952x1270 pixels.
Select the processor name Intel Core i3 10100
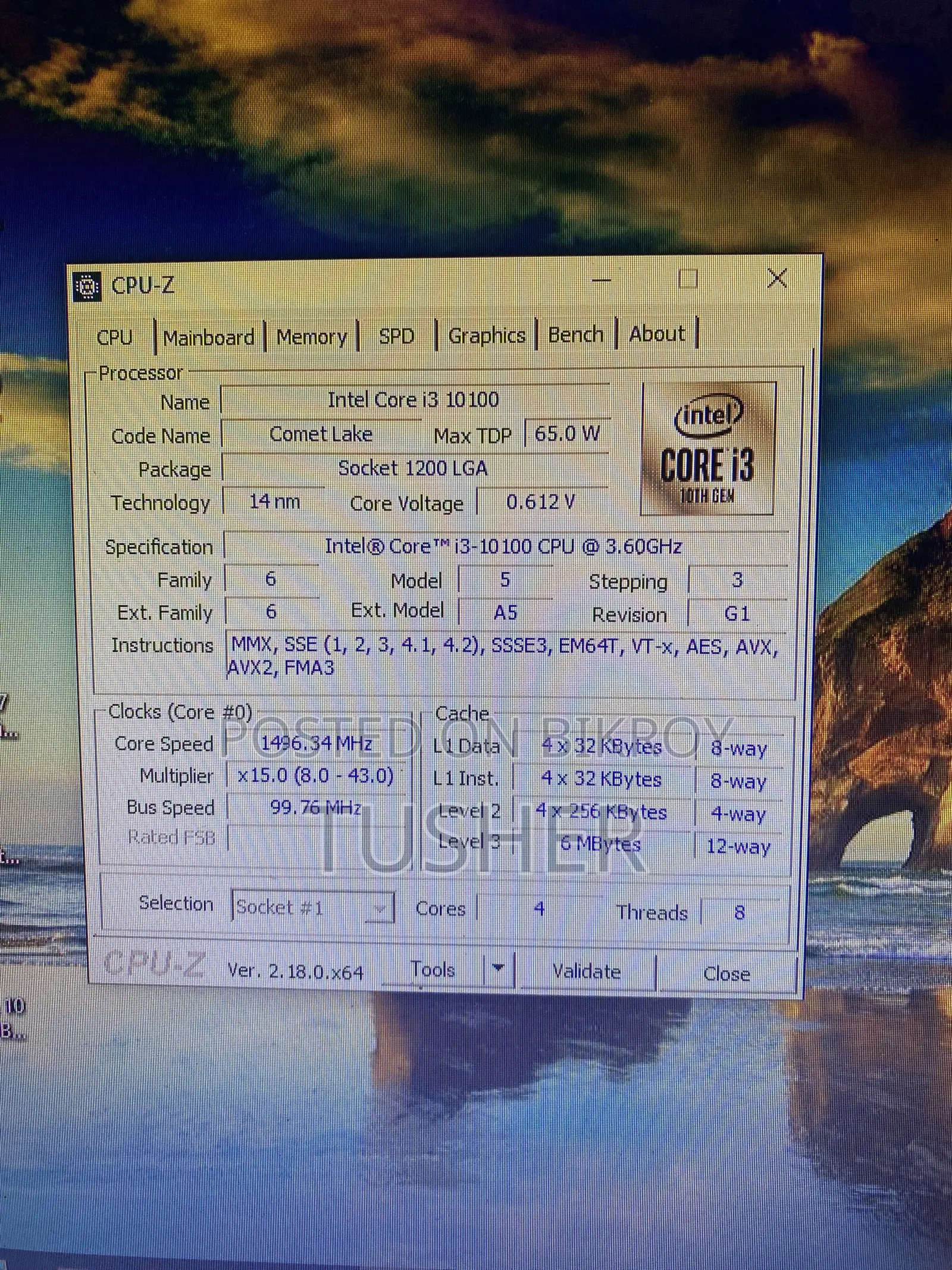point(414,400)
